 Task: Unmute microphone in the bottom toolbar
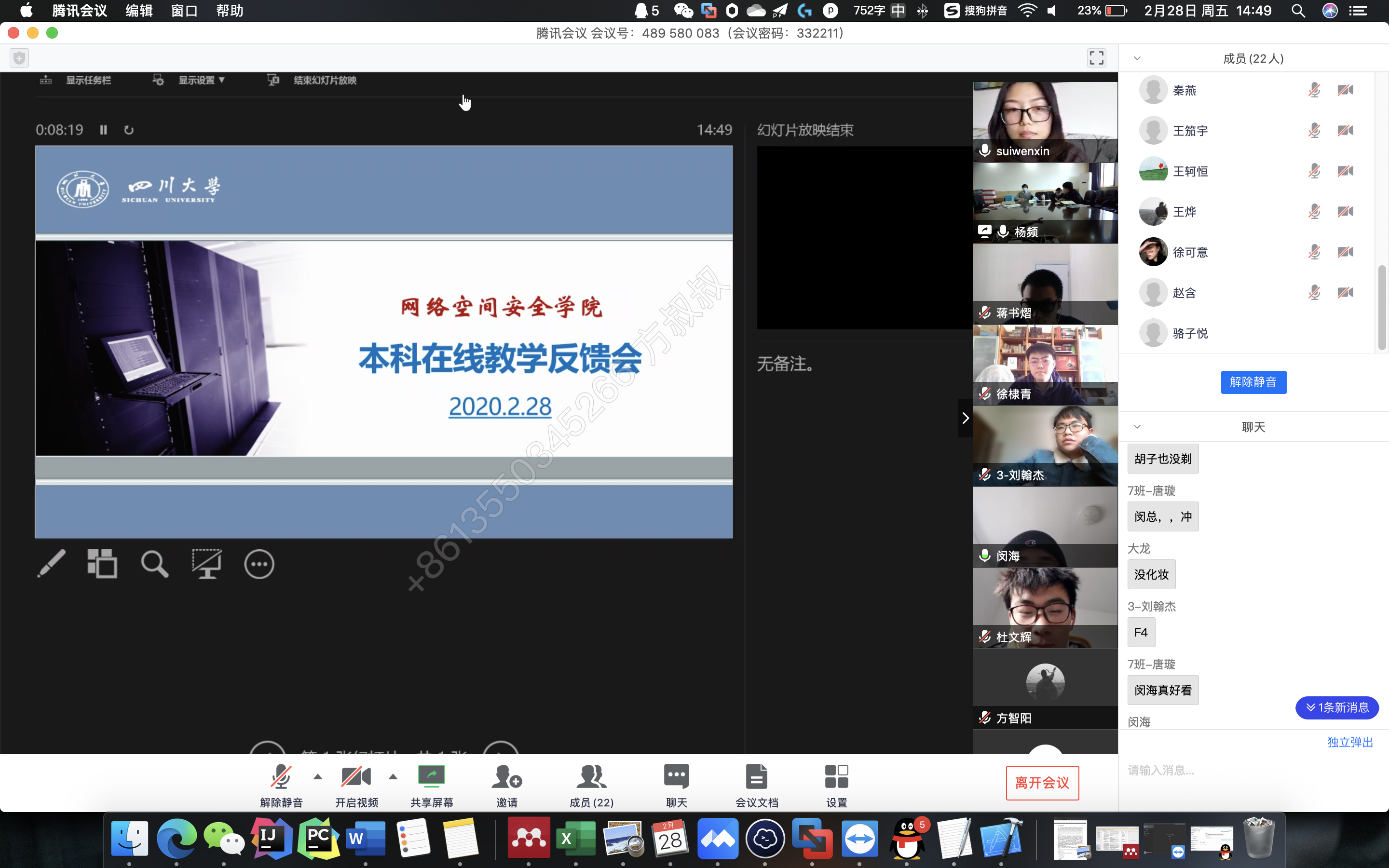coord(281,777)
